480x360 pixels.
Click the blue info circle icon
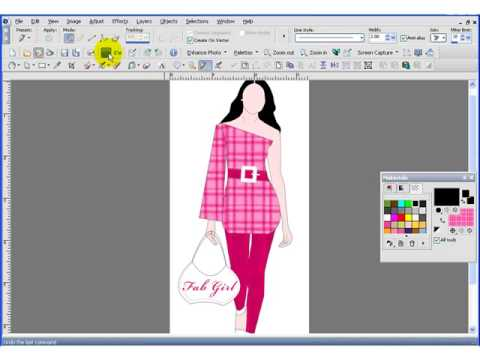click(x=173, y=53)
